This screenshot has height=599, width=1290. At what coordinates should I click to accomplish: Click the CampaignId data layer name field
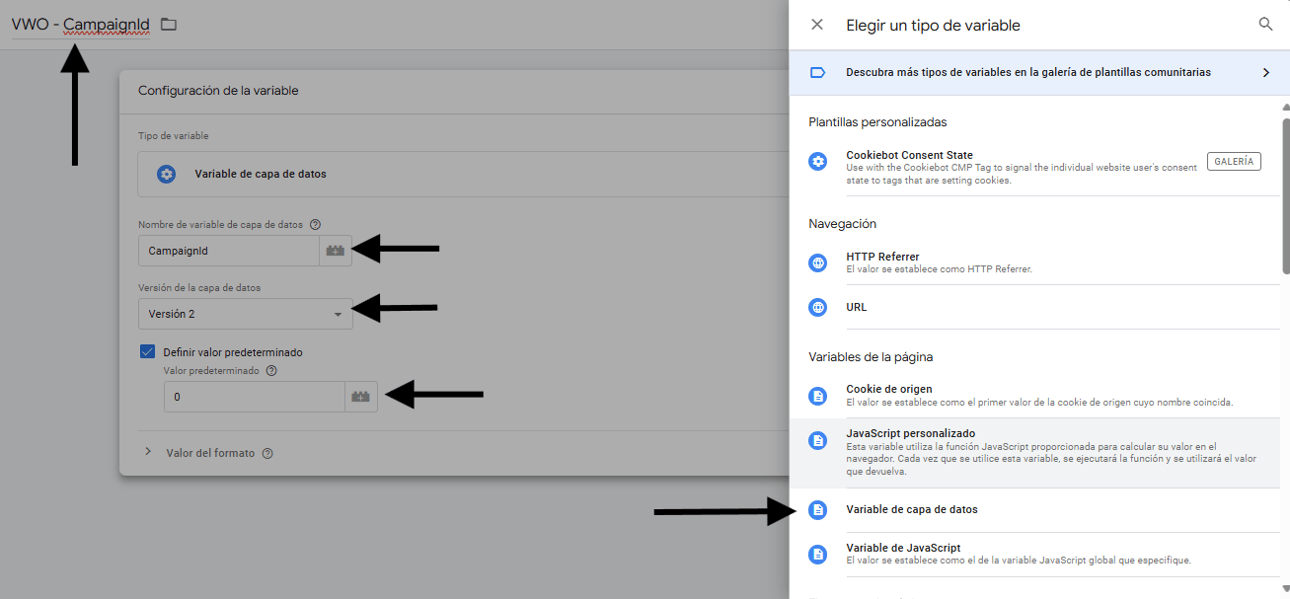pos(229,251)
